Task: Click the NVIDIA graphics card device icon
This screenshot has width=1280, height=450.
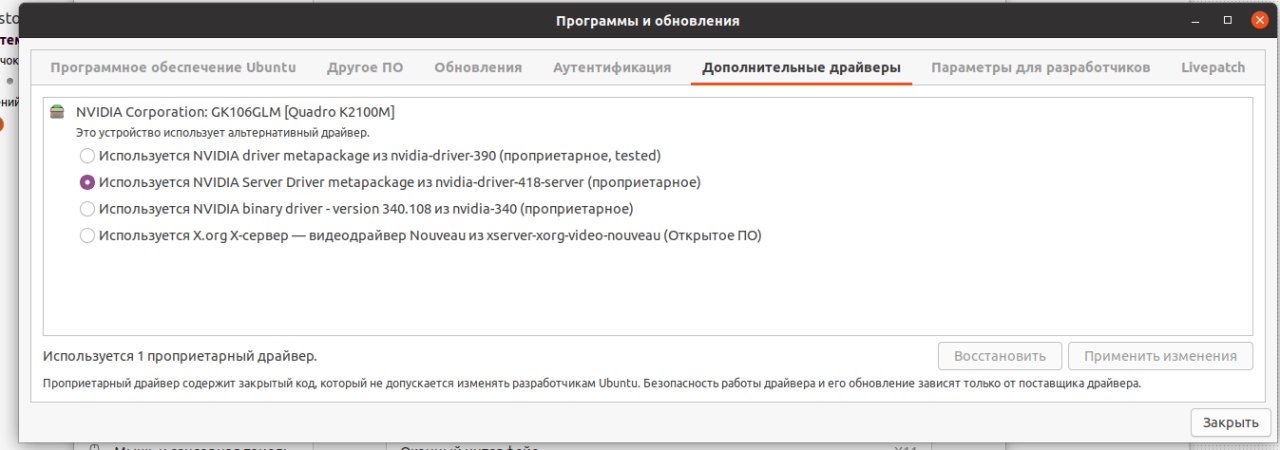Action: coord(57,113)
